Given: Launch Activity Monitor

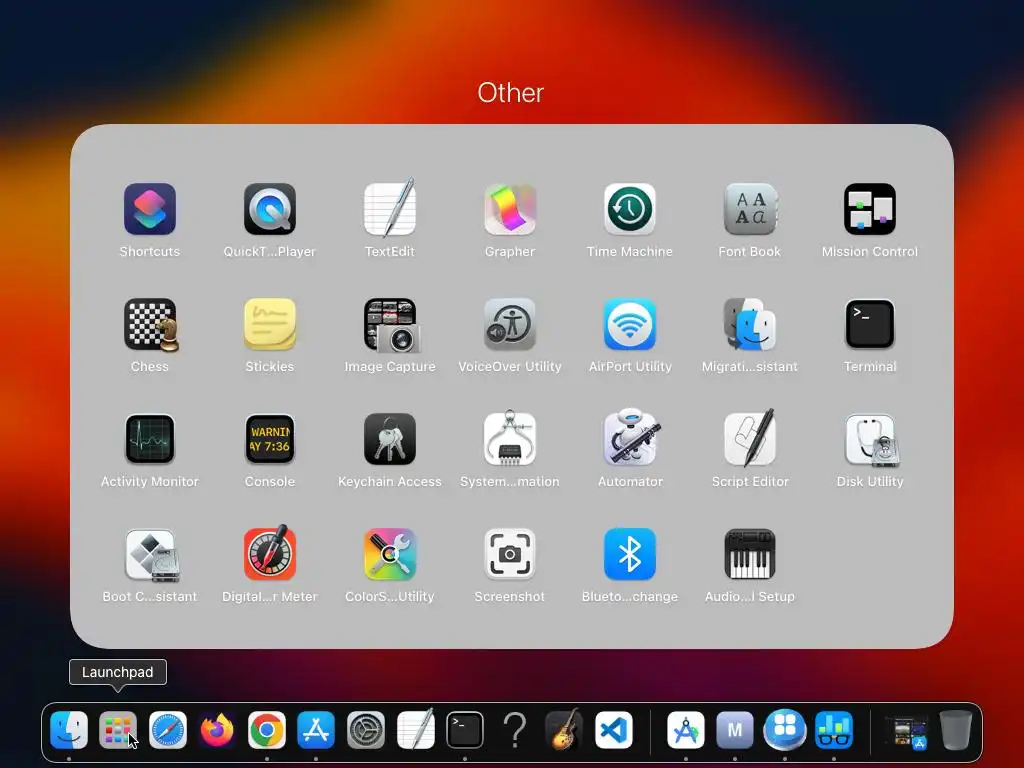Looking at the screenshot, I should tap(150, 440).
